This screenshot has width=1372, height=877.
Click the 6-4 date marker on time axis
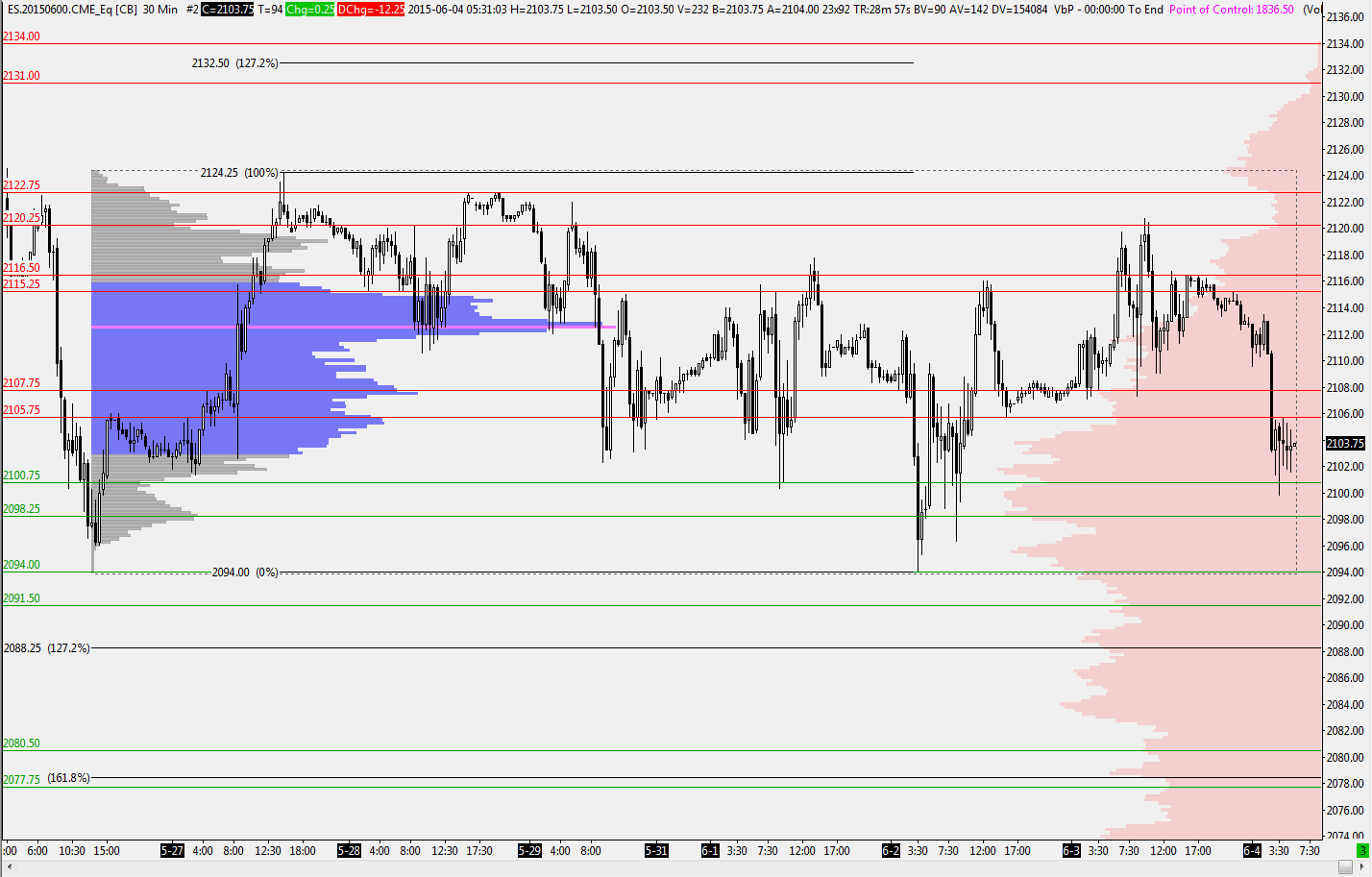tap(1252, 851)
